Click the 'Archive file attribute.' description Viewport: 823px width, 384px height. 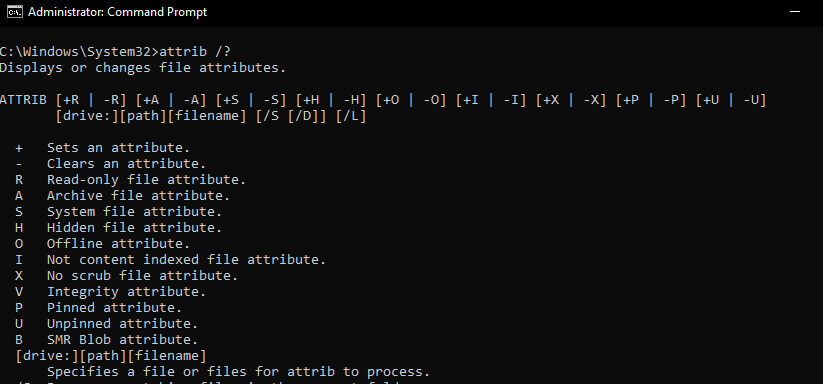click(x=138, y=196)
